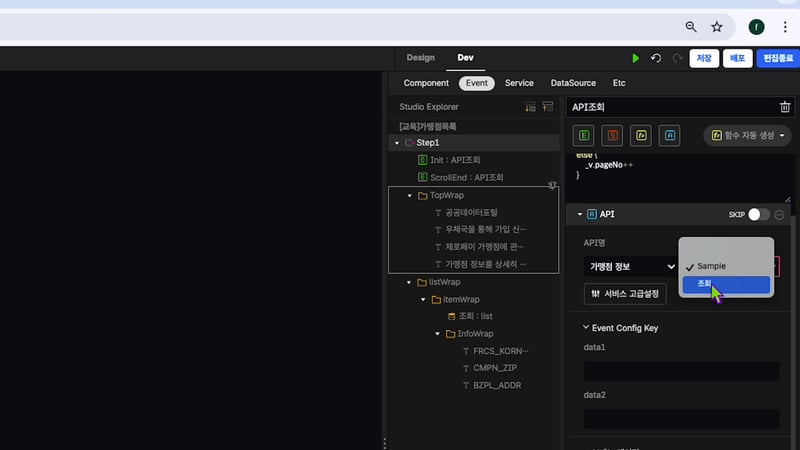Click the data2 input field
The height and width of the screenshot is (450, 800).
point(682,419)
